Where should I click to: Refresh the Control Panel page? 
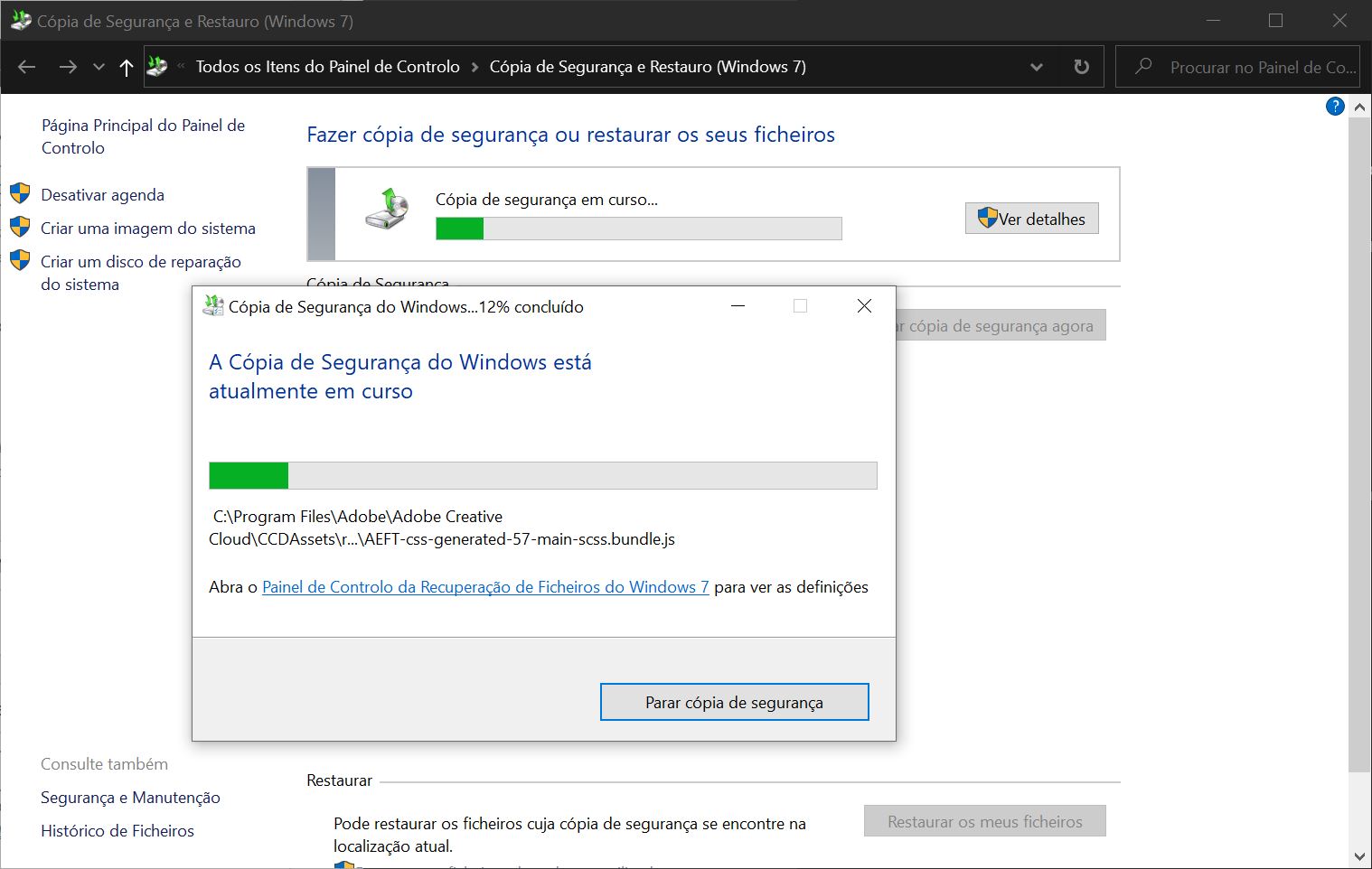(x=1081, y=67)
